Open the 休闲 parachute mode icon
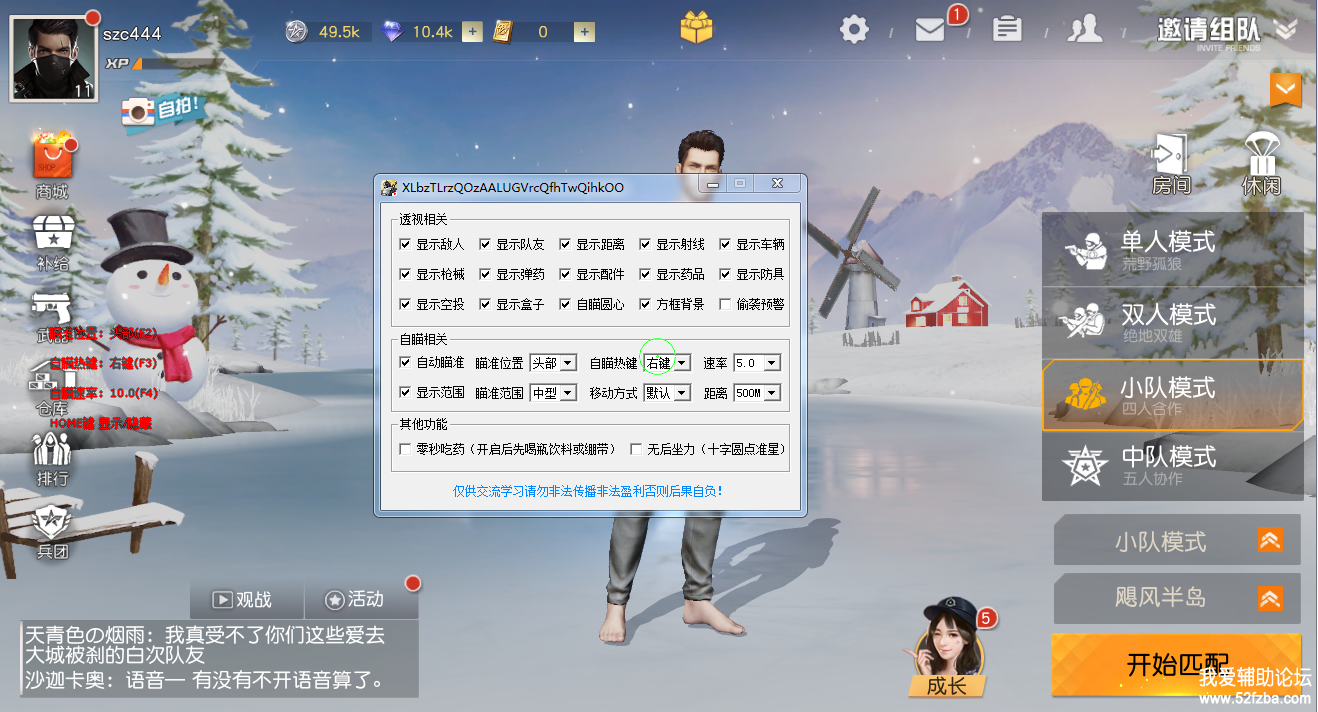Viewport: 1318px width, 712px height. pos(1261,164)
